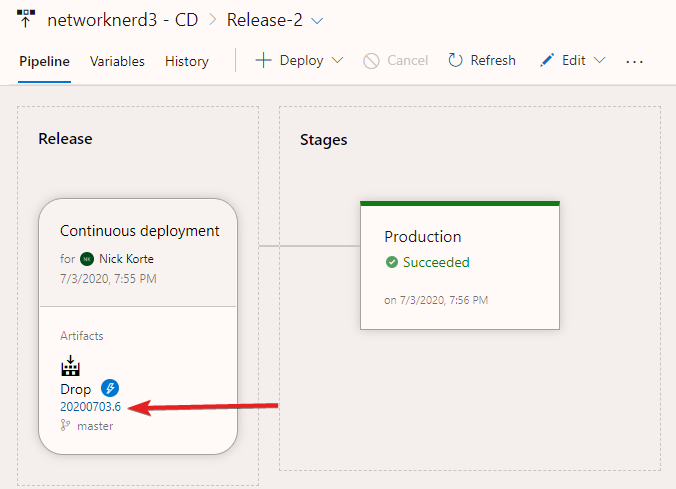Open the networknerd3 - CD breadcrumb link
Screen dimensions: 676x489
[122, 20]
